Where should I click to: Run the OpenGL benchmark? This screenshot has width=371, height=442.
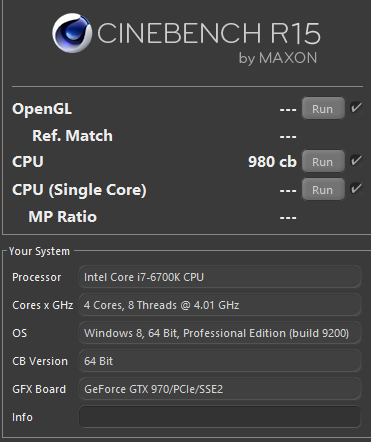click(x=323, y=108)
